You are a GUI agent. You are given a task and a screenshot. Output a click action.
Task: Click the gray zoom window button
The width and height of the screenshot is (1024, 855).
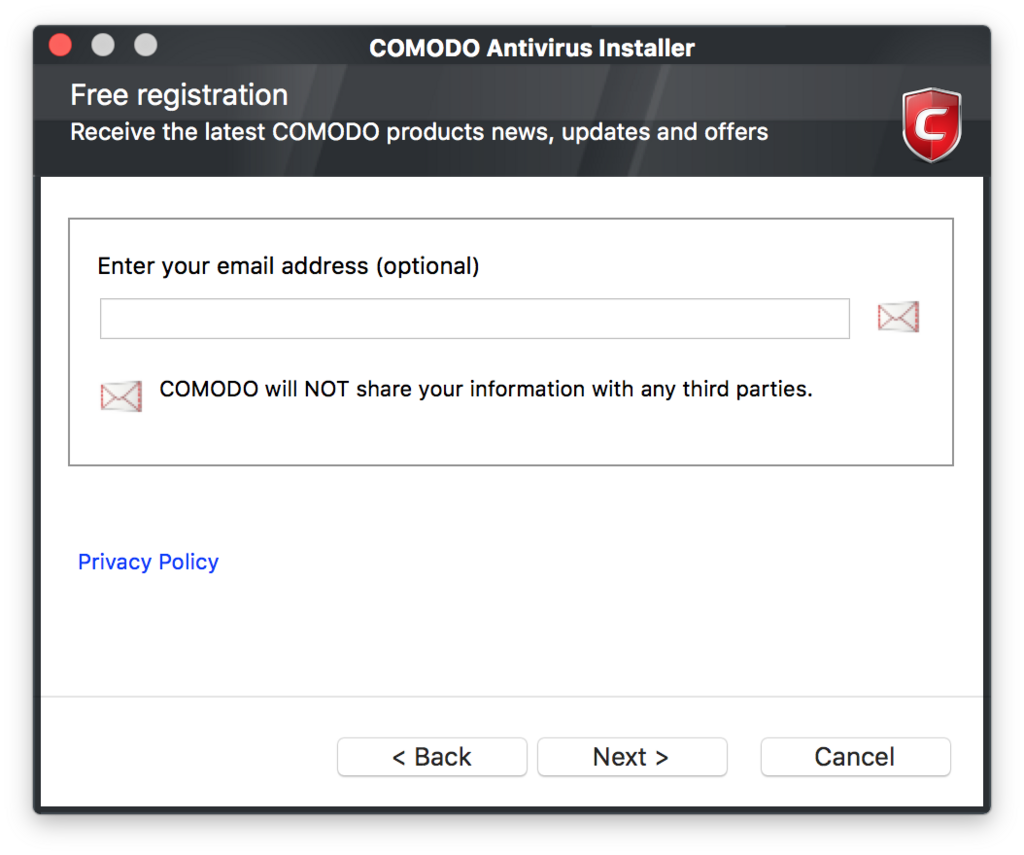(146, 45)
